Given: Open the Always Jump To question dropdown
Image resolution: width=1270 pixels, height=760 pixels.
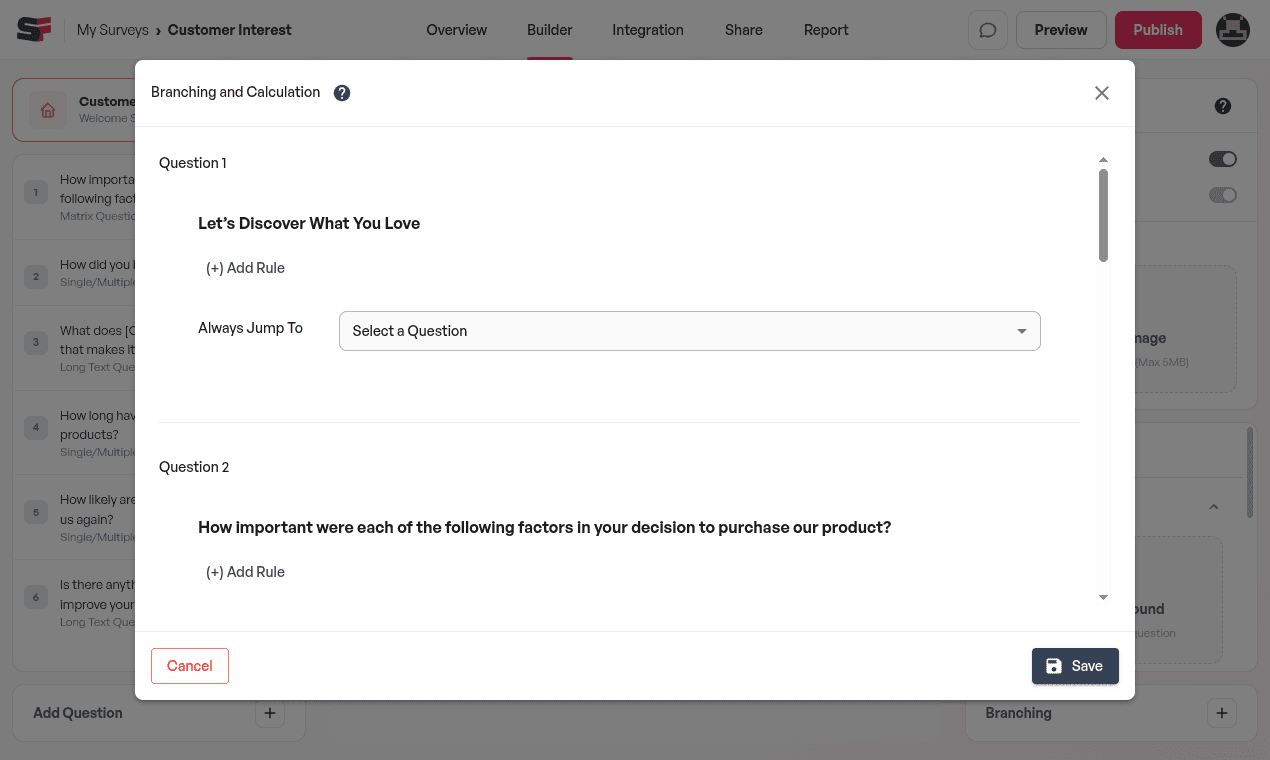Looking at the screenshot, I should pyautogui.click(x=690, y=331).
